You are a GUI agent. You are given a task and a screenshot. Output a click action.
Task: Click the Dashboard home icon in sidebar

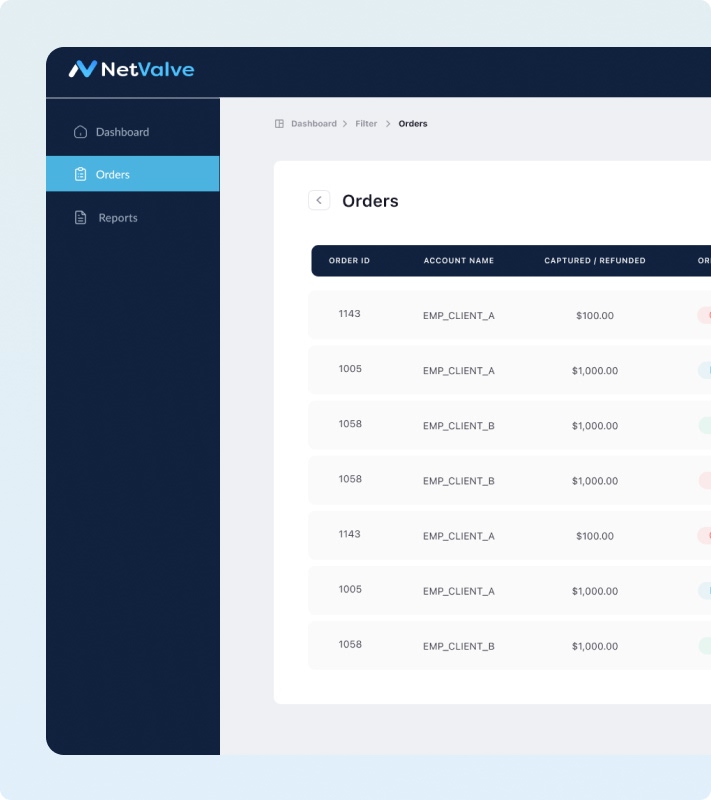tap(80, 132)
